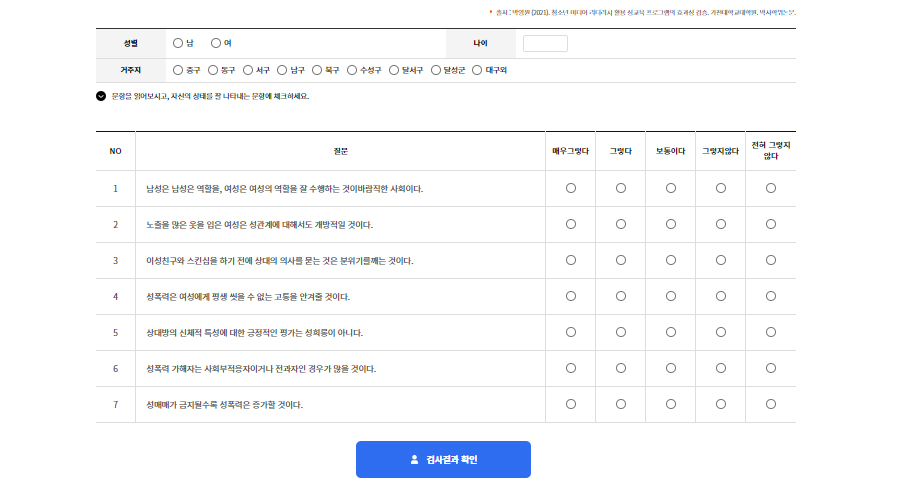The height and width of the screenshot is (500, 900).
Task: Choose 중구 as the residence
Action: (x=178, y=70)
